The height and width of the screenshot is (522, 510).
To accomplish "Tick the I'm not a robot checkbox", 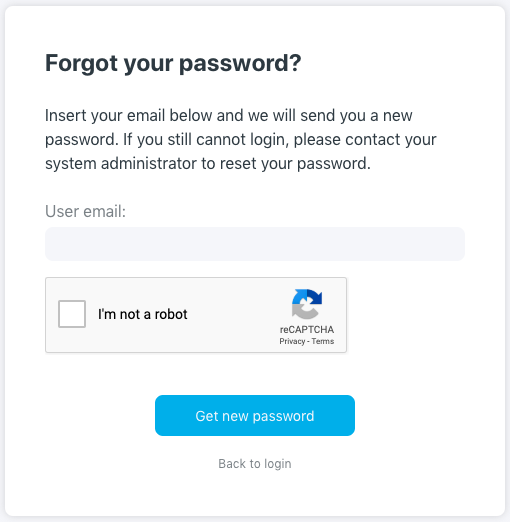I will [72, 314].
